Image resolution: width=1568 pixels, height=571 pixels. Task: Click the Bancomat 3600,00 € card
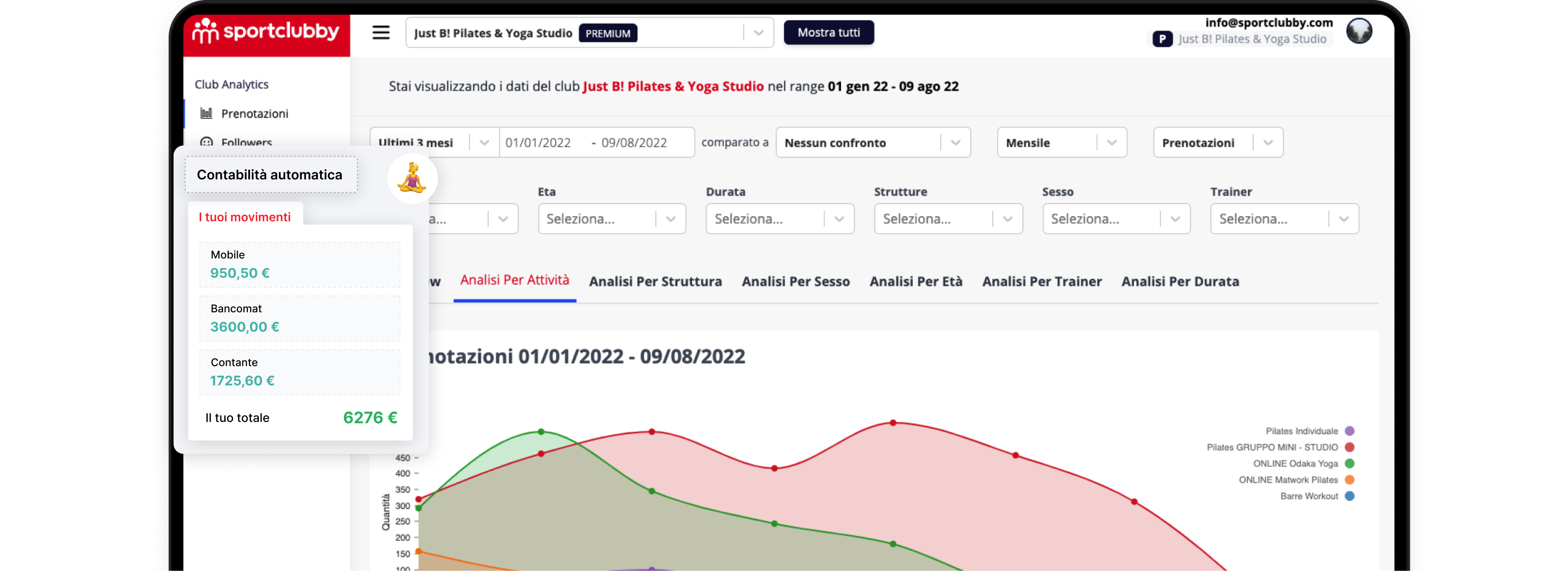tap(300, 318)
